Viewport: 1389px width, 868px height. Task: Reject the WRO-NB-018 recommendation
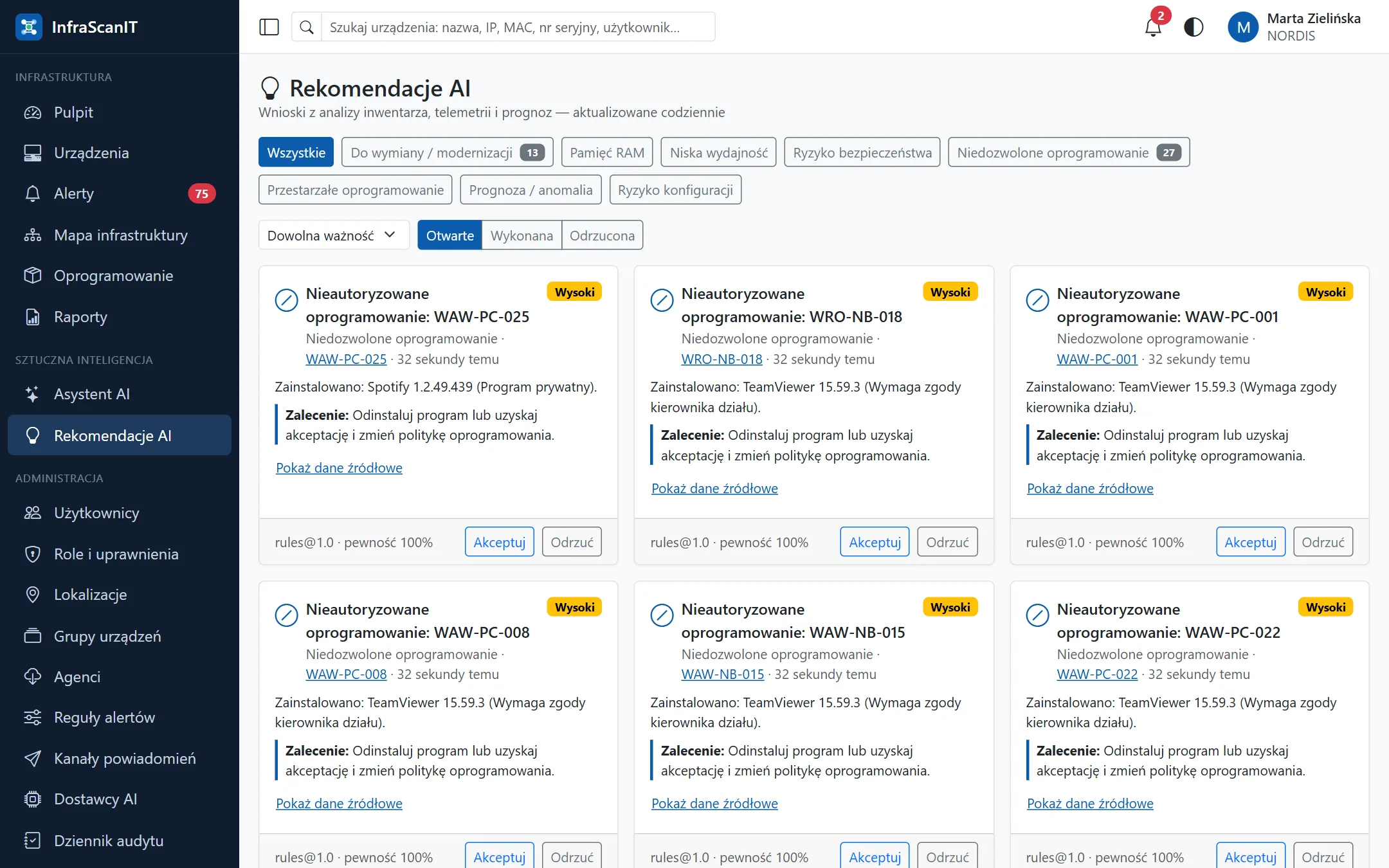coord(948,542)
